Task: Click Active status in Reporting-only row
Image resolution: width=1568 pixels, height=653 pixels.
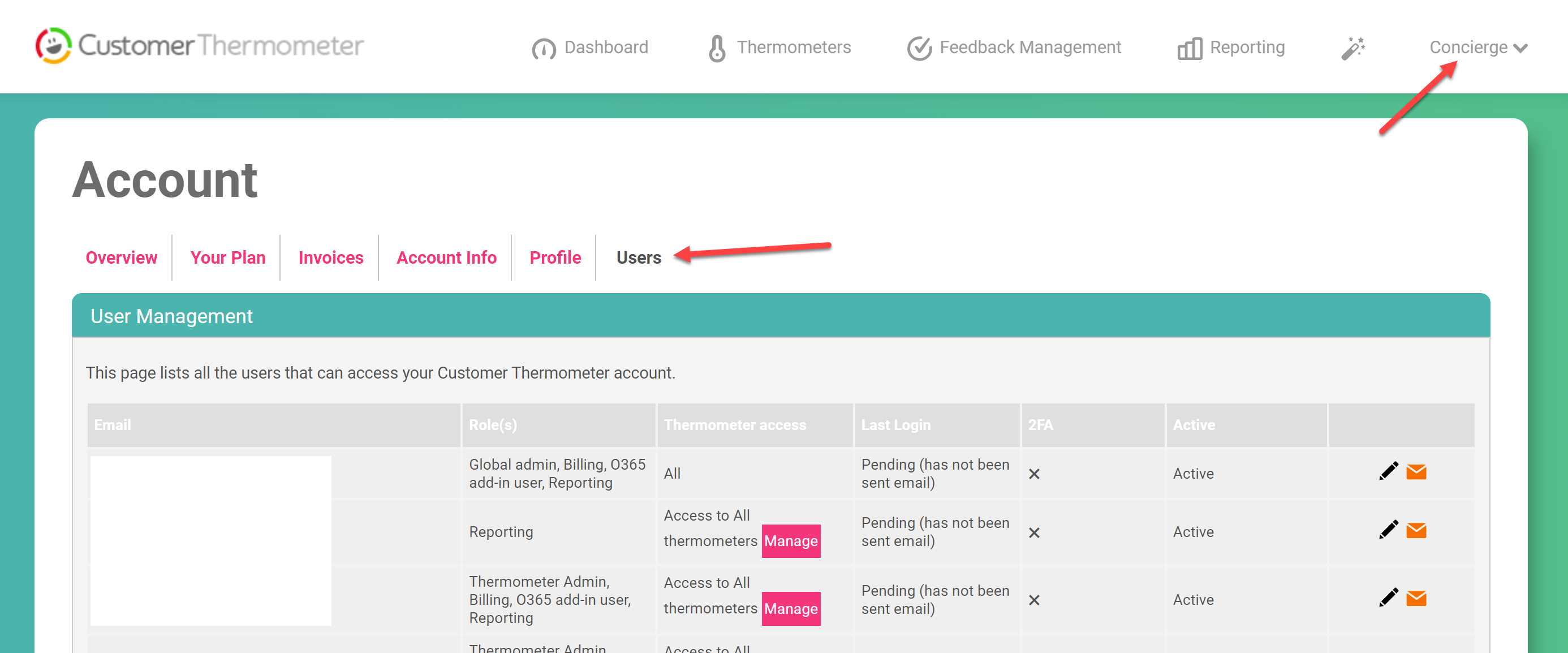Action: tap(1193, 532)
